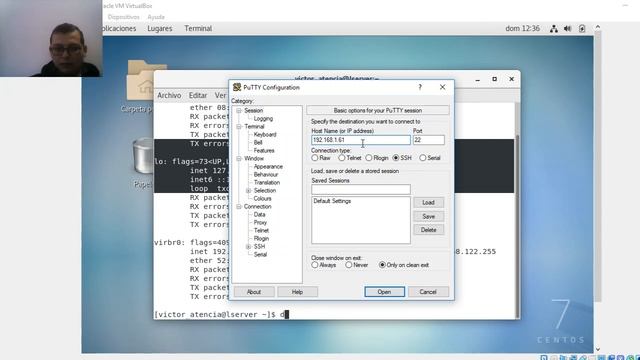The image size is (640, 360).
Task: Select the SSH connection type
Action: 396,158
